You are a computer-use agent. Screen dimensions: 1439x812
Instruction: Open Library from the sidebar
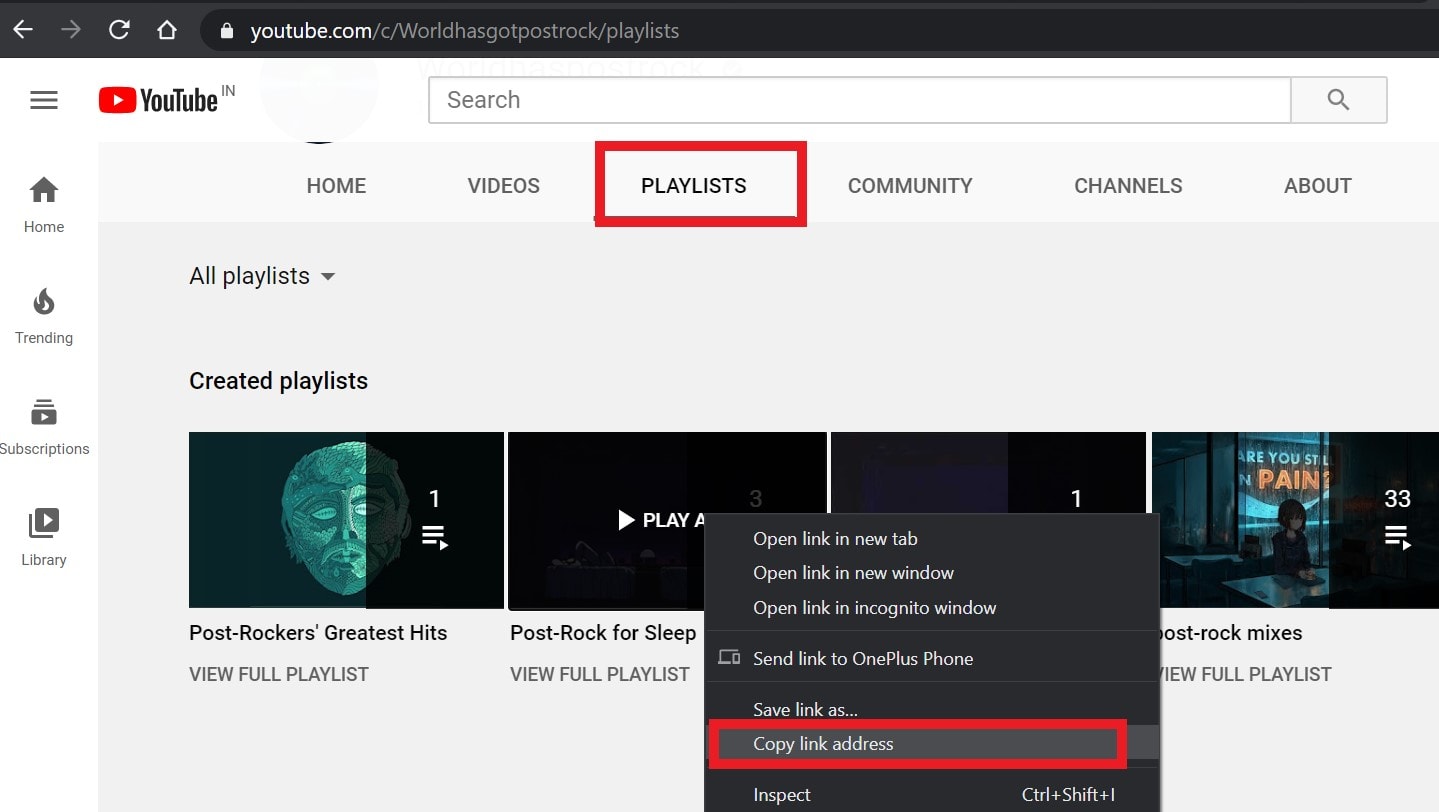[x=43, y=533]
